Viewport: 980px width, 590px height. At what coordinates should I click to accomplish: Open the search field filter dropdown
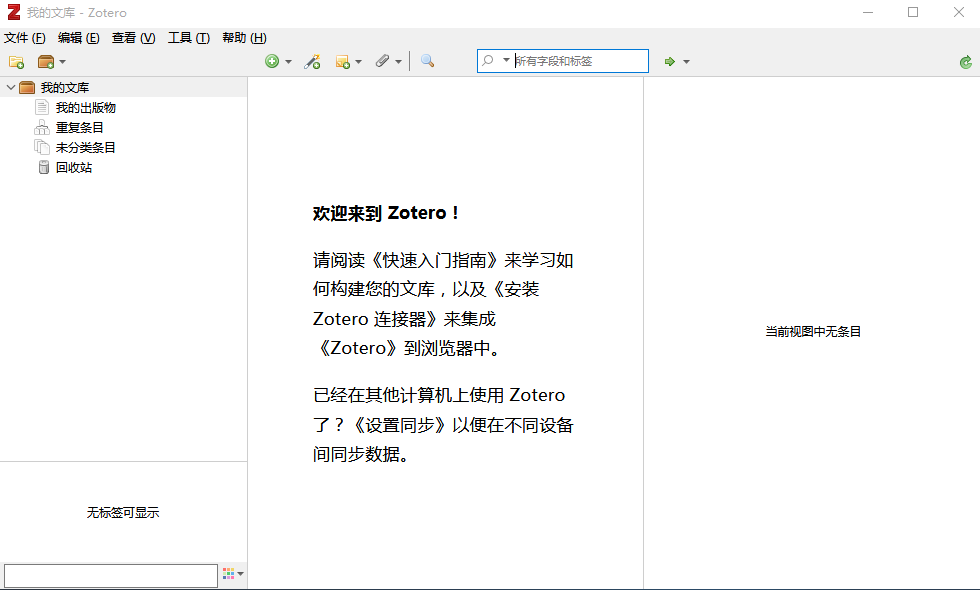pyautogui.click(x=505, y=60)
